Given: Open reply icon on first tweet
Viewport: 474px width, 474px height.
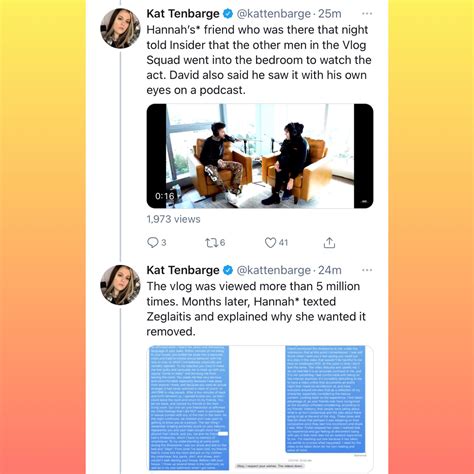Looking at the screenshot, I should [x=152, y=242].
